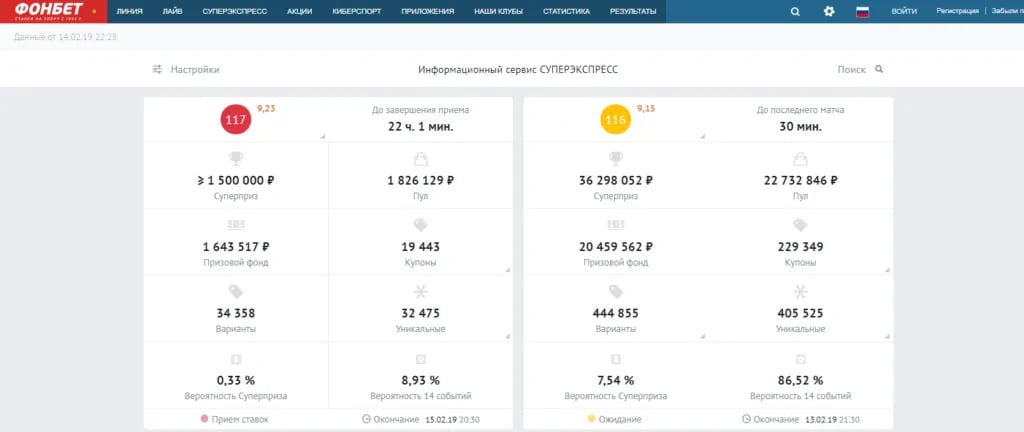This screenshot has height=432, width=1024.
Task: Open the ЛИНИЯ menu
Action: [x=129, y=11]
